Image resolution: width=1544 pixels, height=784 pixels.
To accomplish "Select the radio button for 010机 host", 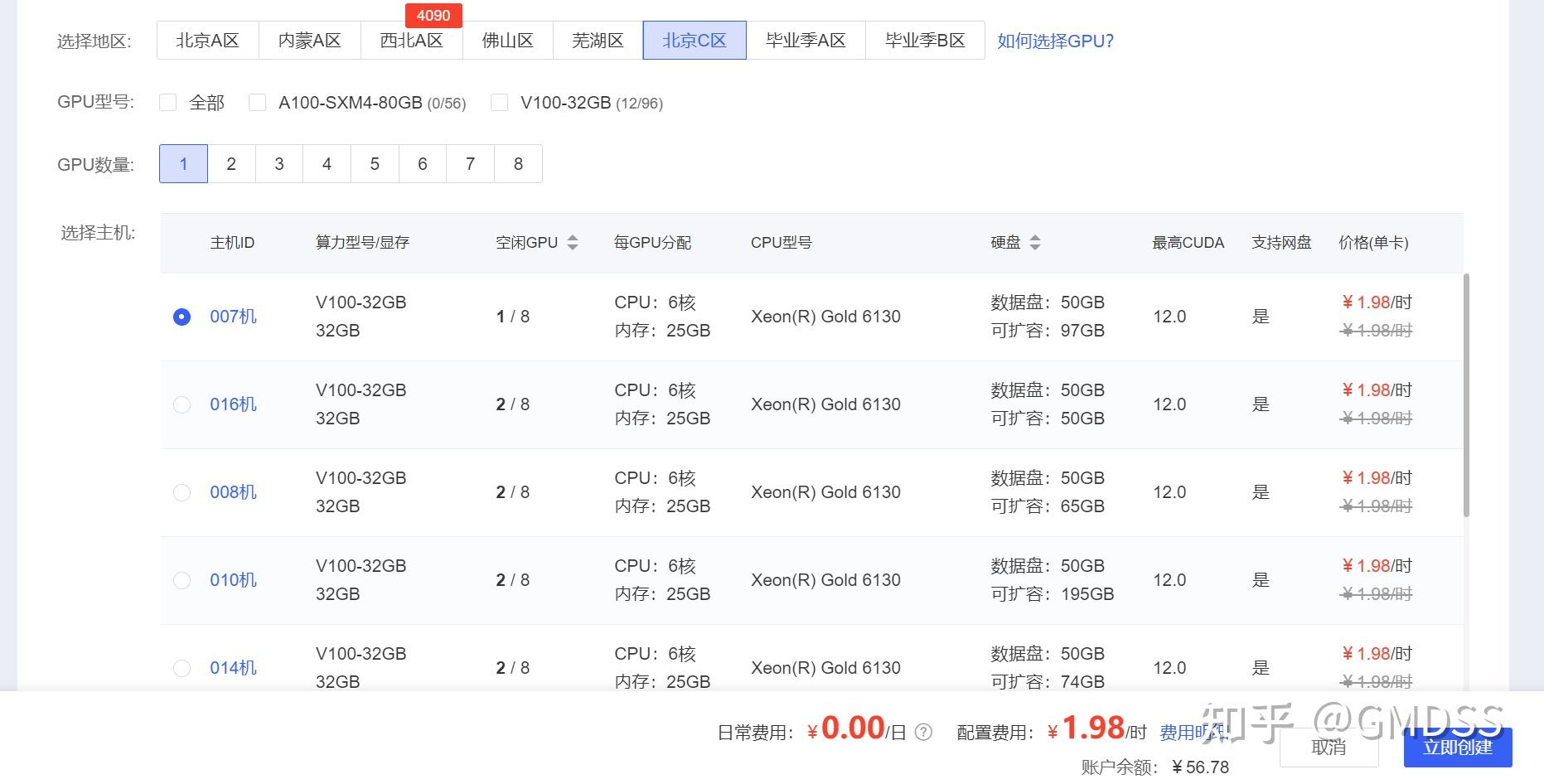I will point(182,580).
